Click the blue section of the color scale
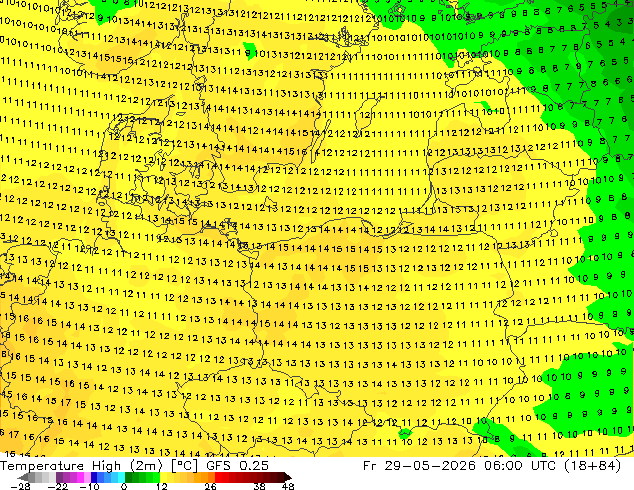Viewport: 634px width, 490px height. click(x=108, y=477)
